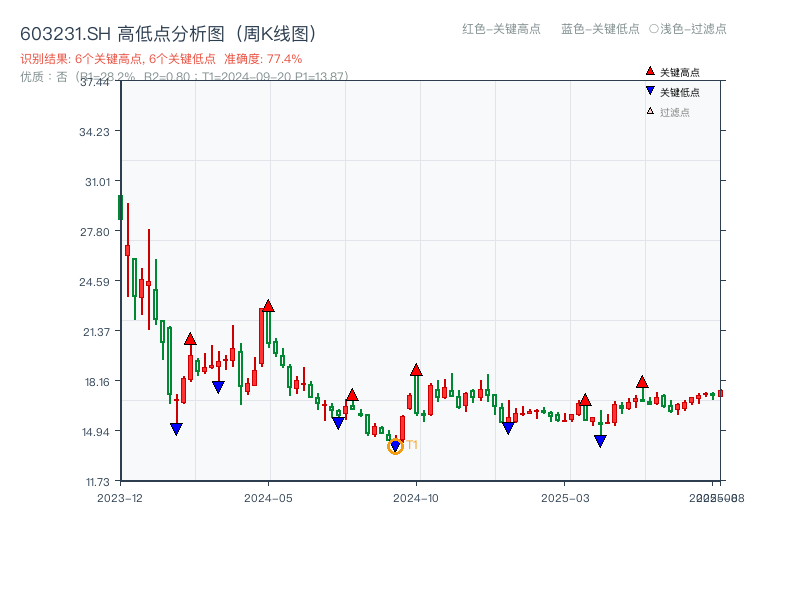The height and width of the screenshot is (600, 800).
Task: Click the red triangle marker near the rightmost 2025 high
Action: coord(641,382)
